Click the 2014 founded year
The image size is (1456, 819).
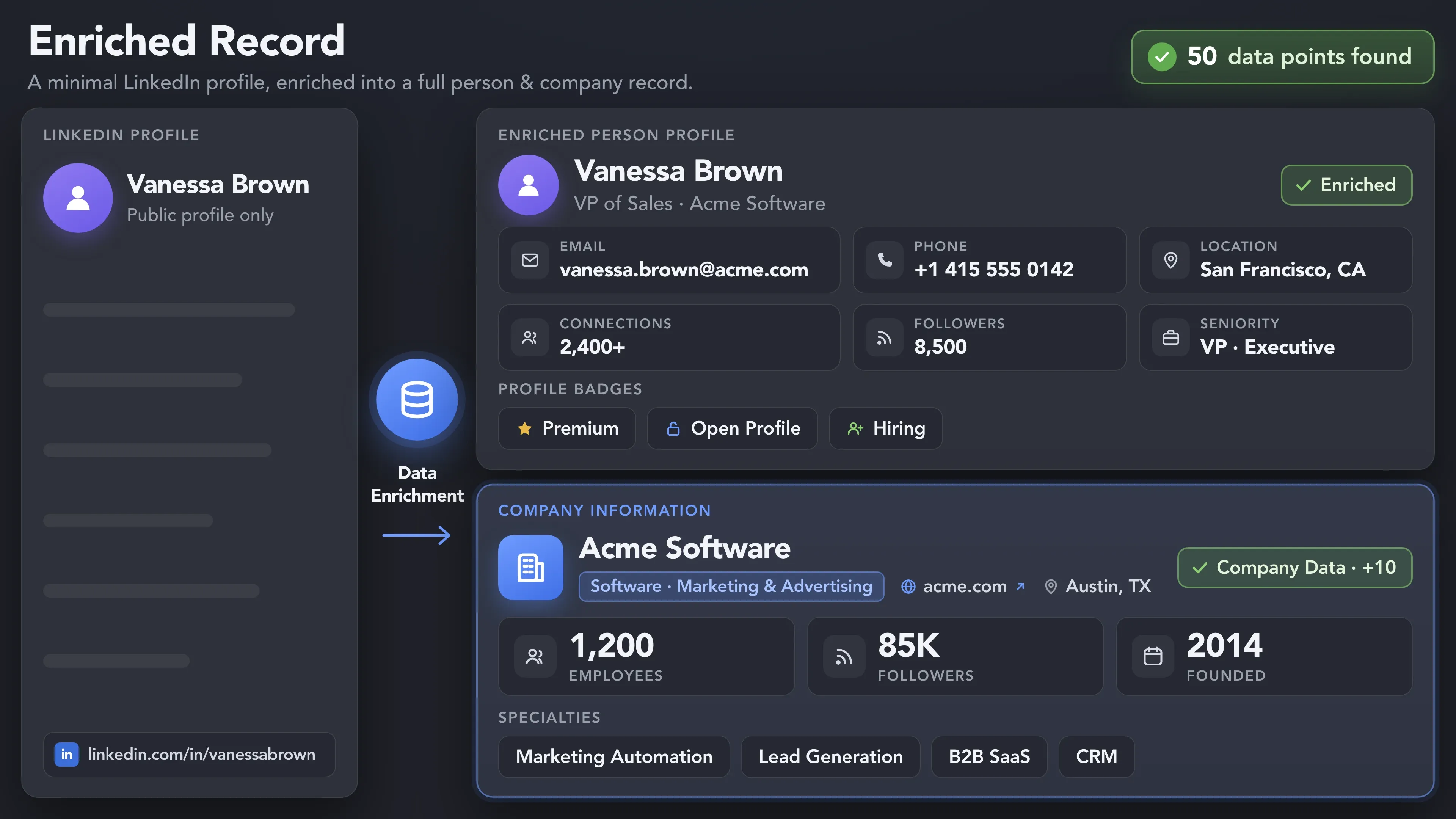pyautogui.click(x=1224, y=645)
